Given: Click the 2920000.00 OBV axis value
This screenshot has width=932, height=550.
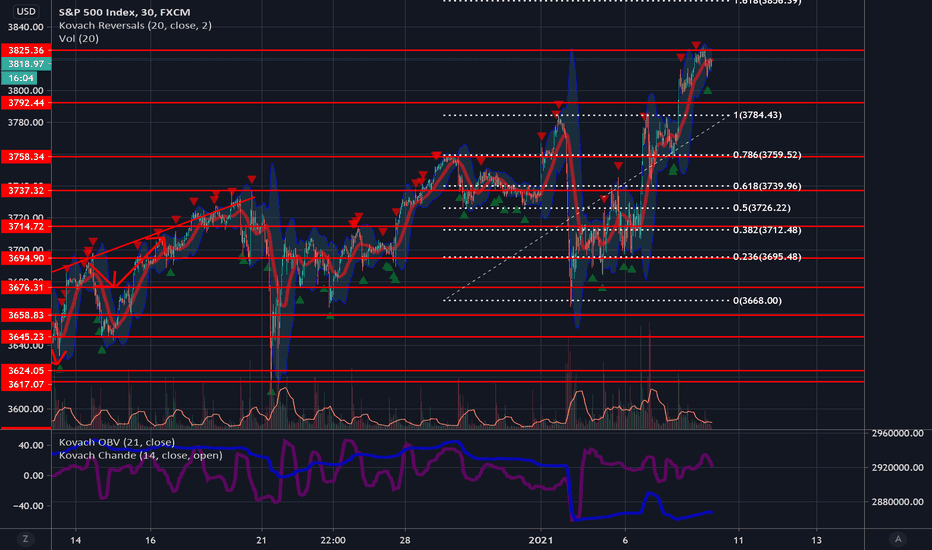Looking at the screenshot, I should [x=898, y=468].
